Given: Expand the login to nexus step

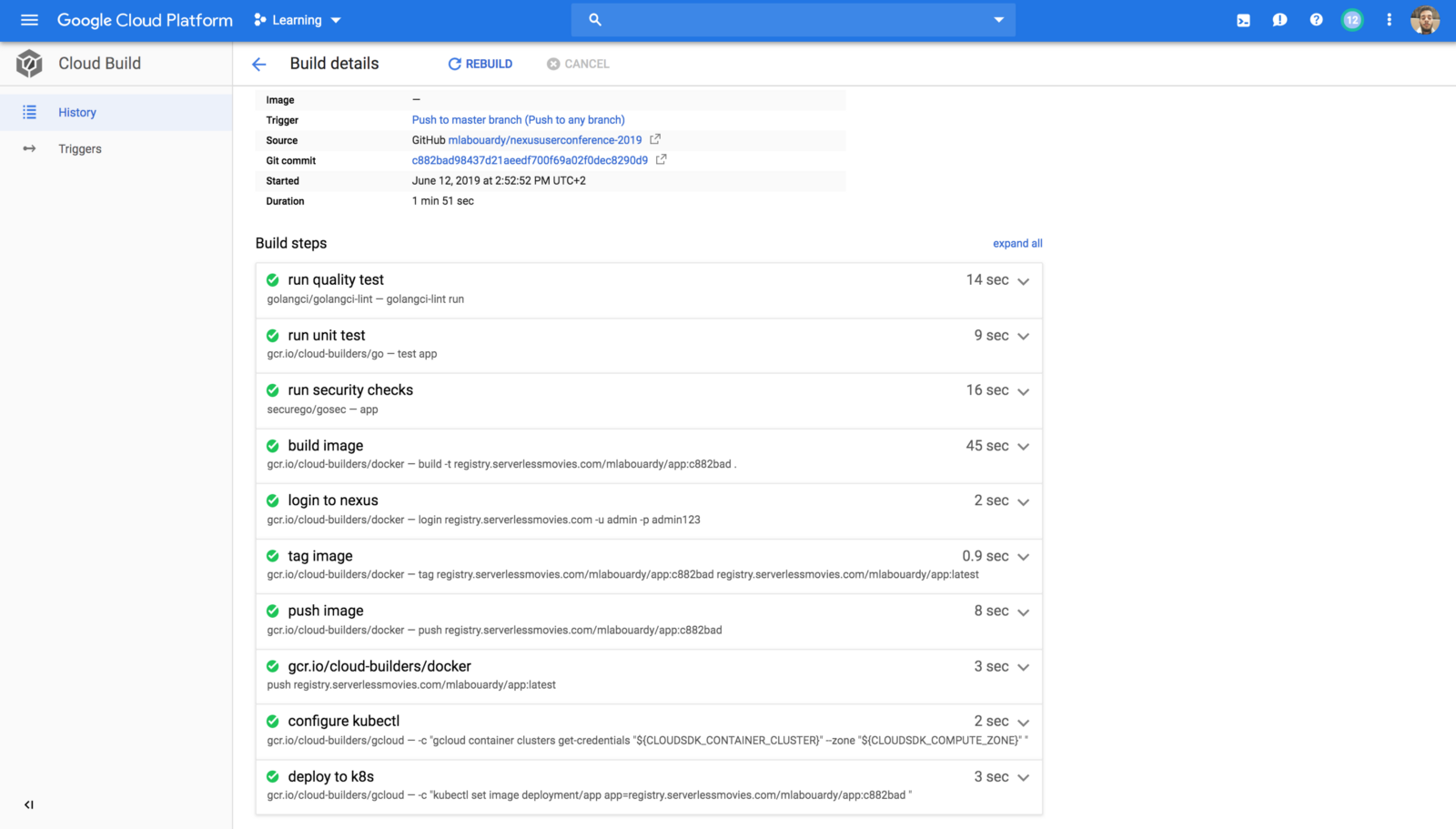Looking at the screenshot, I should click(1024, 502).
